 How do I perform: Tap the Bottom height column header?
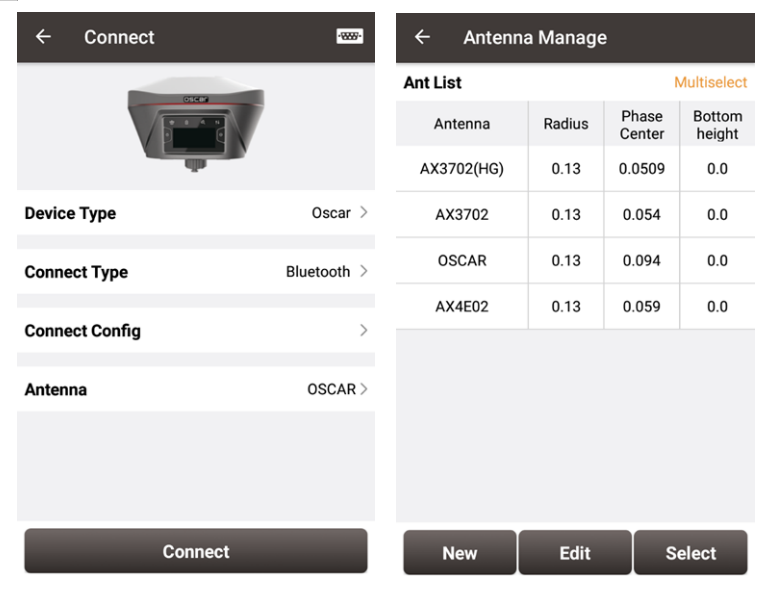point(717,125)
